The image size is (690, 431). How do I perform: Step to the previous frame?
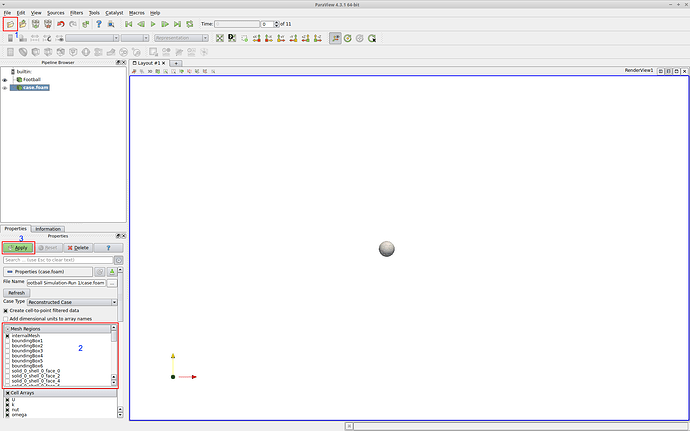141,24
